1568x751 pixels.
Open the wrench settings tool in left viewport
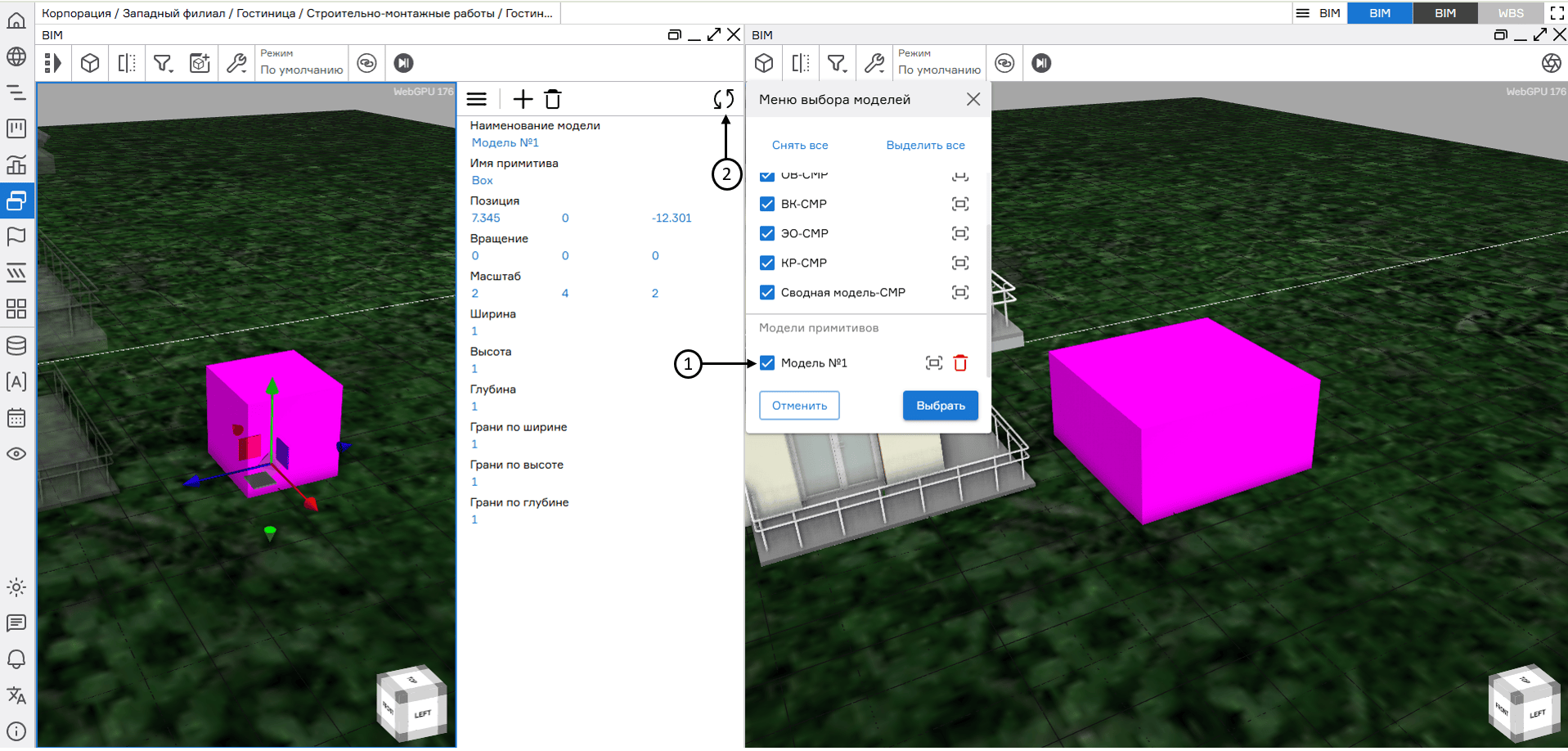[236, 64]
